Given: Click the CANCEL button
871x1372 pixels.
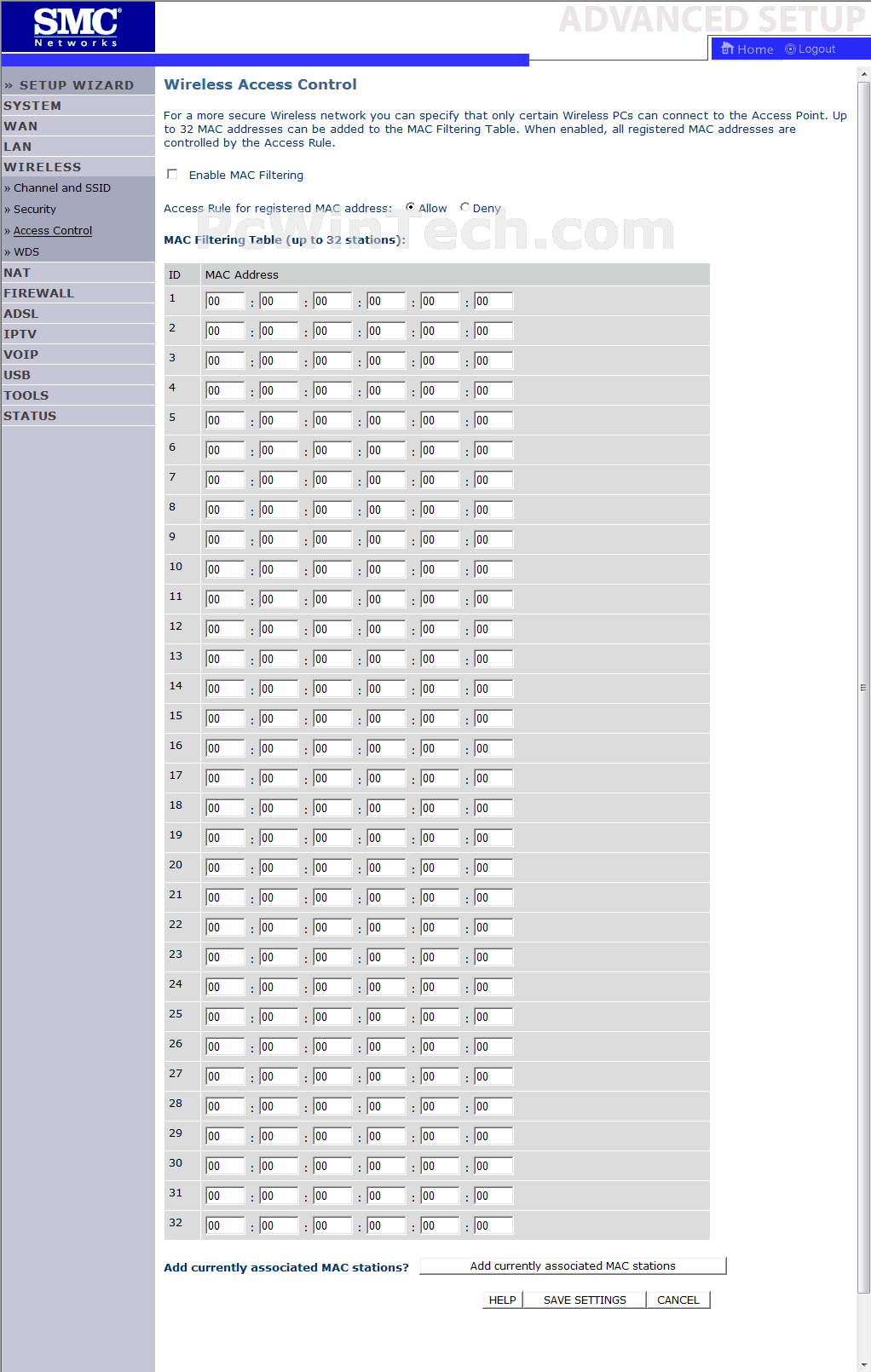Looking at the screenshot, I should (x=678, y=1300).
